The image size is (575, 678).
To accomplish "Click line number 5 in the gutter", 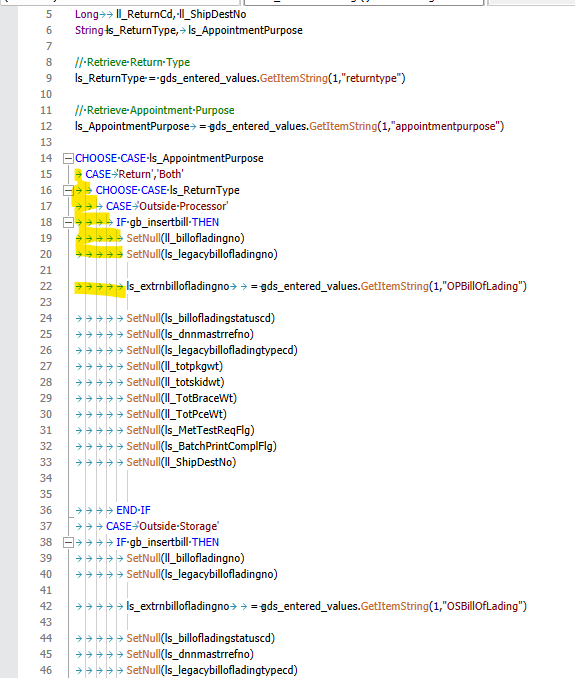I will click(x=49, y=14).
